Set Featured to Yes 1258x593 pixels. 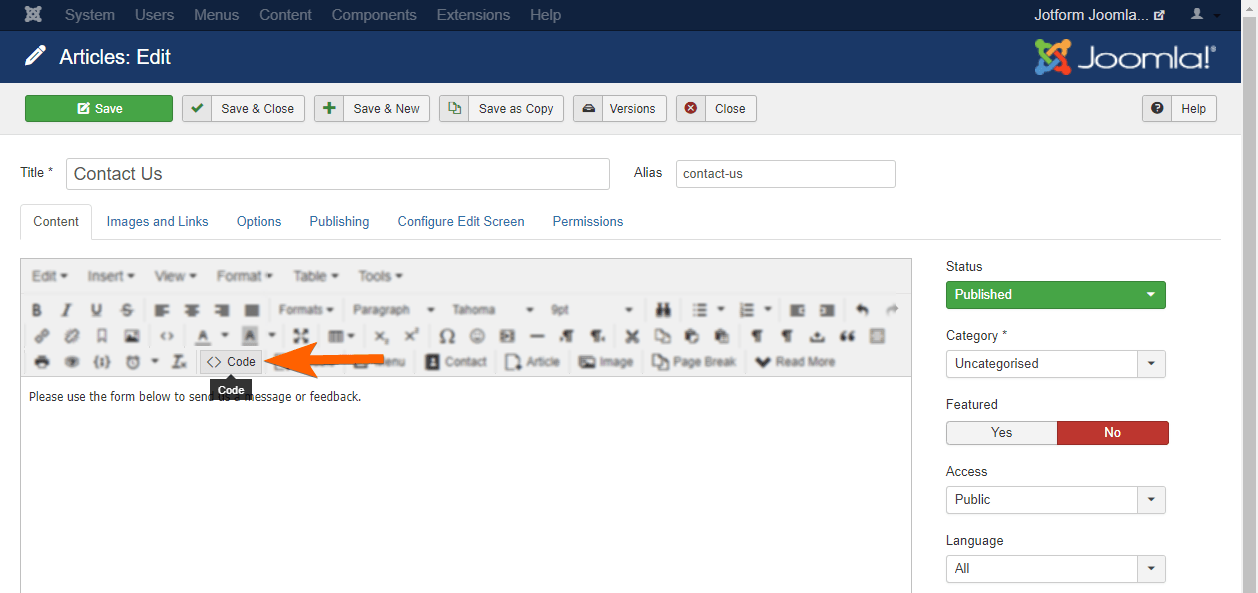(1001, 432)
